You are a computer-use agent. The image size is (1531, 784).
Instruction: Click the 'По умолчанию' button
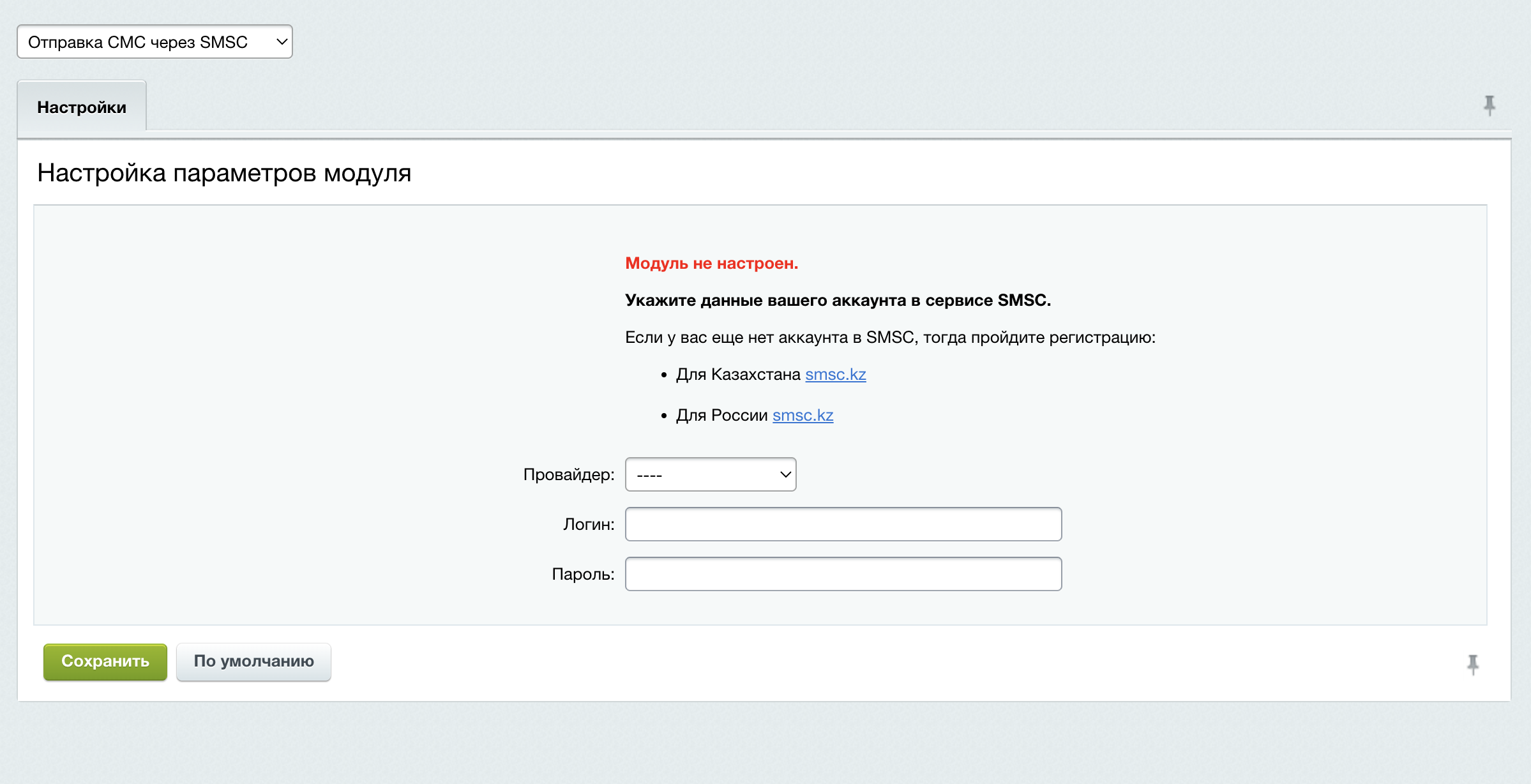(253, 661)
